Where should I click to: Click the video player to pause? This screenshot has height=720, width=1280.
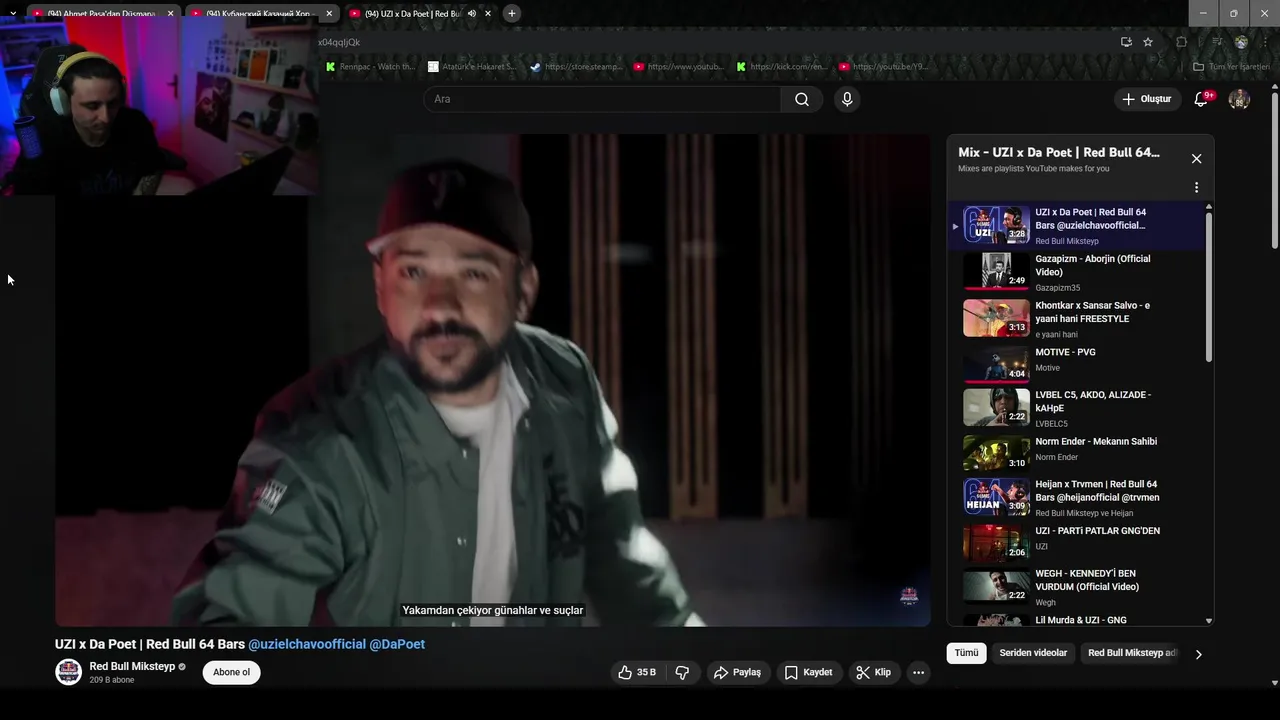pos(492,380)
